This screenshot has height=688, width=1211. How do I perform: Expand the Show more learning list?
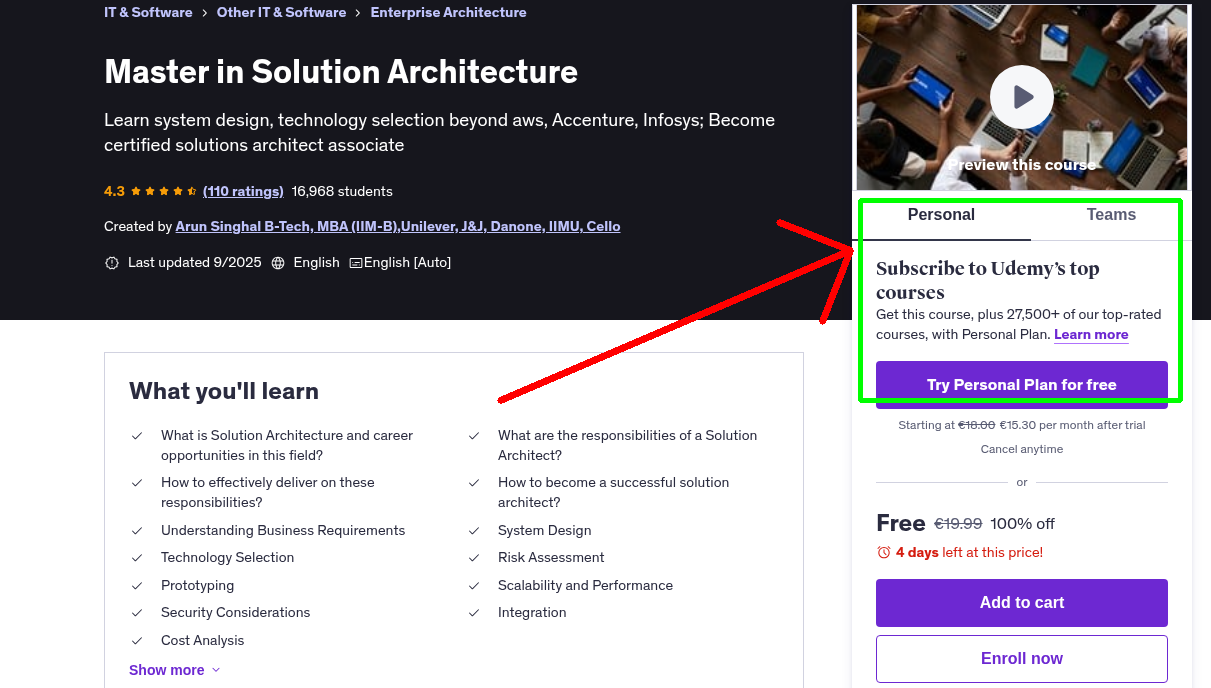(175, 670)
